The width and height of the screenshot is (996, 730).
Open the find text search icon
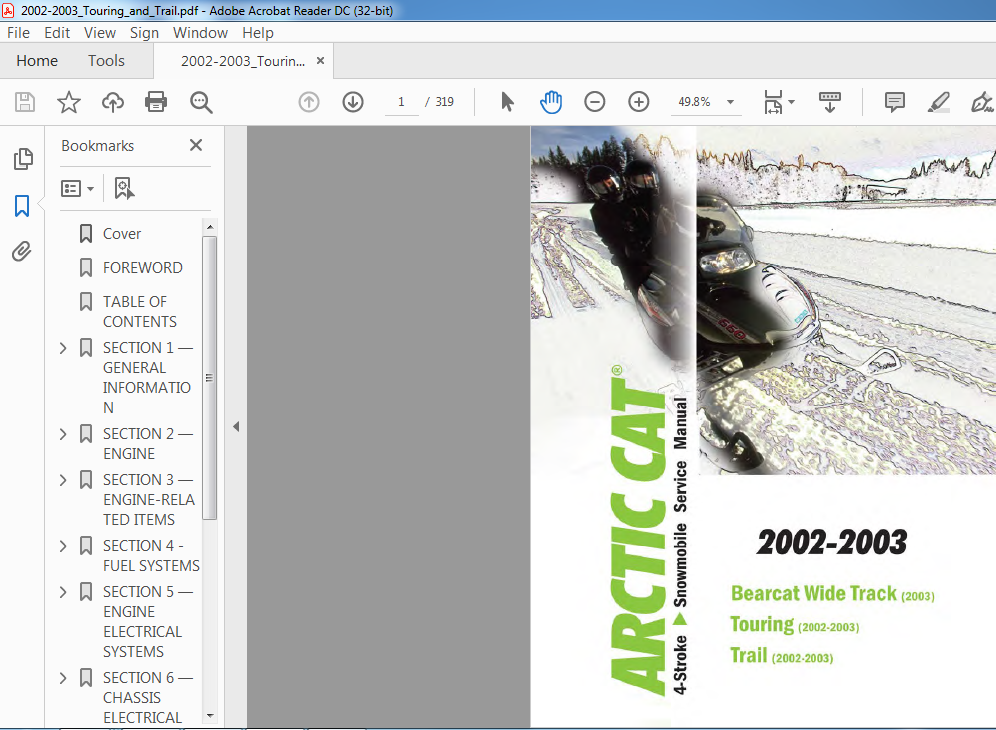[201, 102]
